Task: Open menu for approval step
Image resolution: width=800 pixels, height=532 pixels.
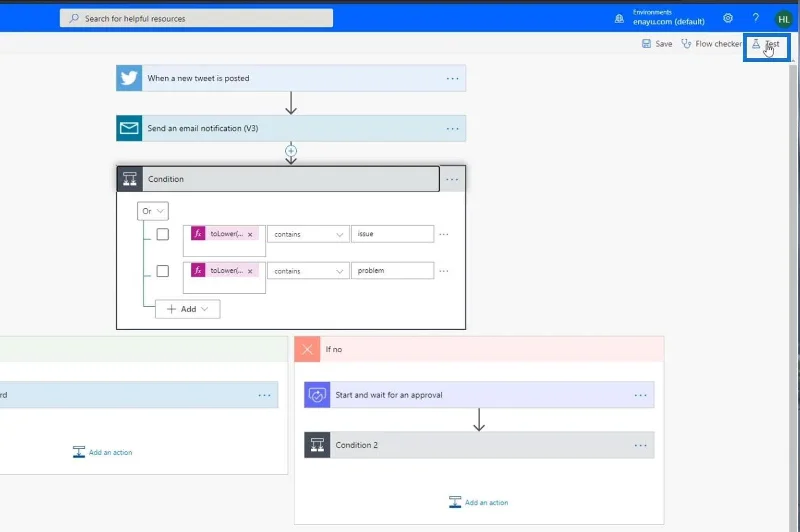Action: (x=641, y=395)
